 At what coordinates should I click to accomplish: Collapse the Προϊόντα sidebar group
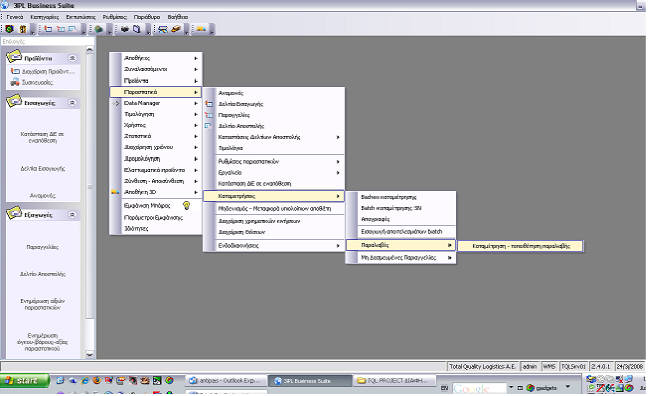(x=72, y=58)
